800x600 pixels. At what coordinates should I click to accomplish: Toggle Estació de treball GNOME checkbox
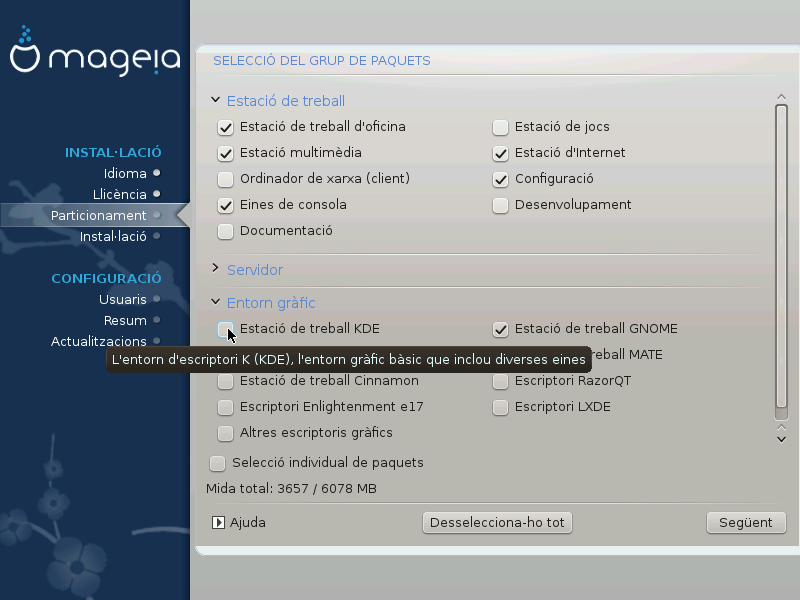click(x=500, y=329)
